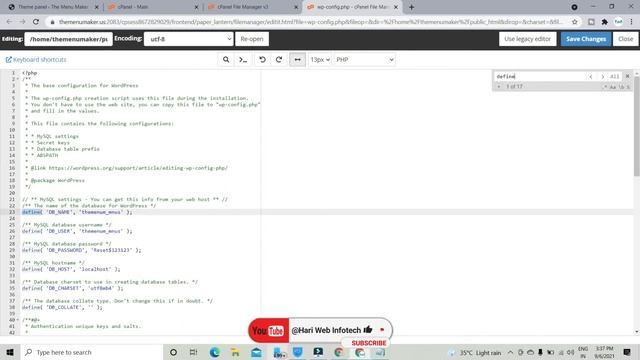Save the file with Save Changes
Image resolution: width=640 pixels, height=360 pixels.
tap(586, 39)
